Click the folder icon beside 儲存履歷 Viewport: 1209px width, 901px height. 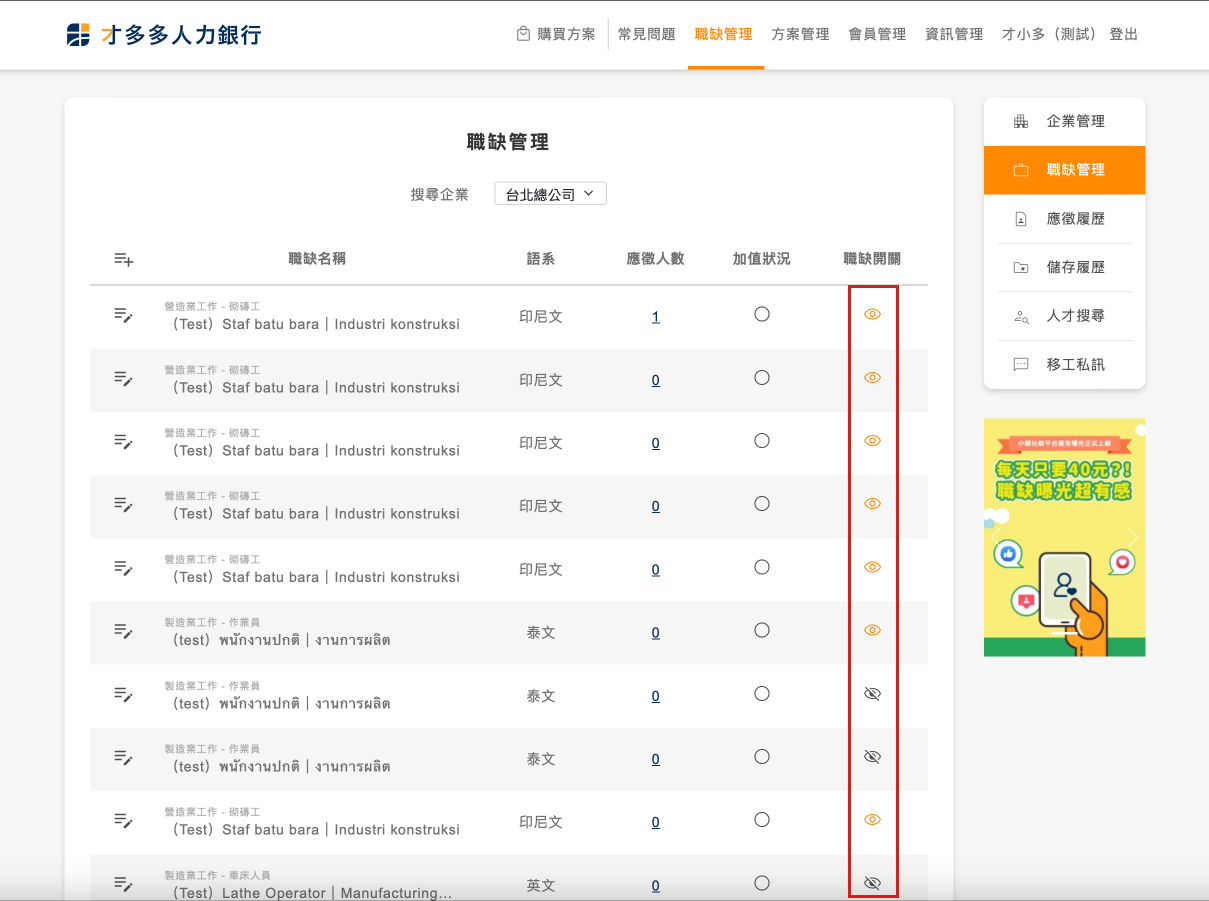coord(1020,268)
